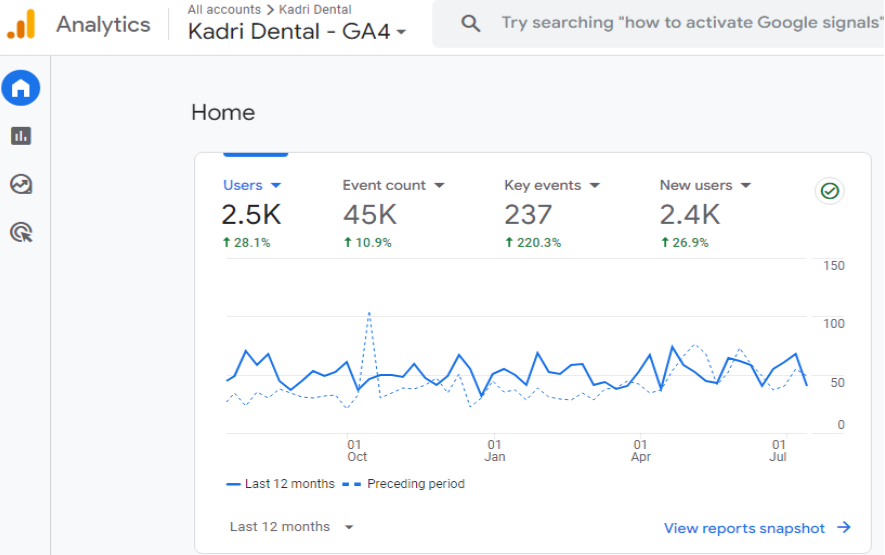Click the 01 Jul axis label
885x555 pixels.
tap(778, 451)
